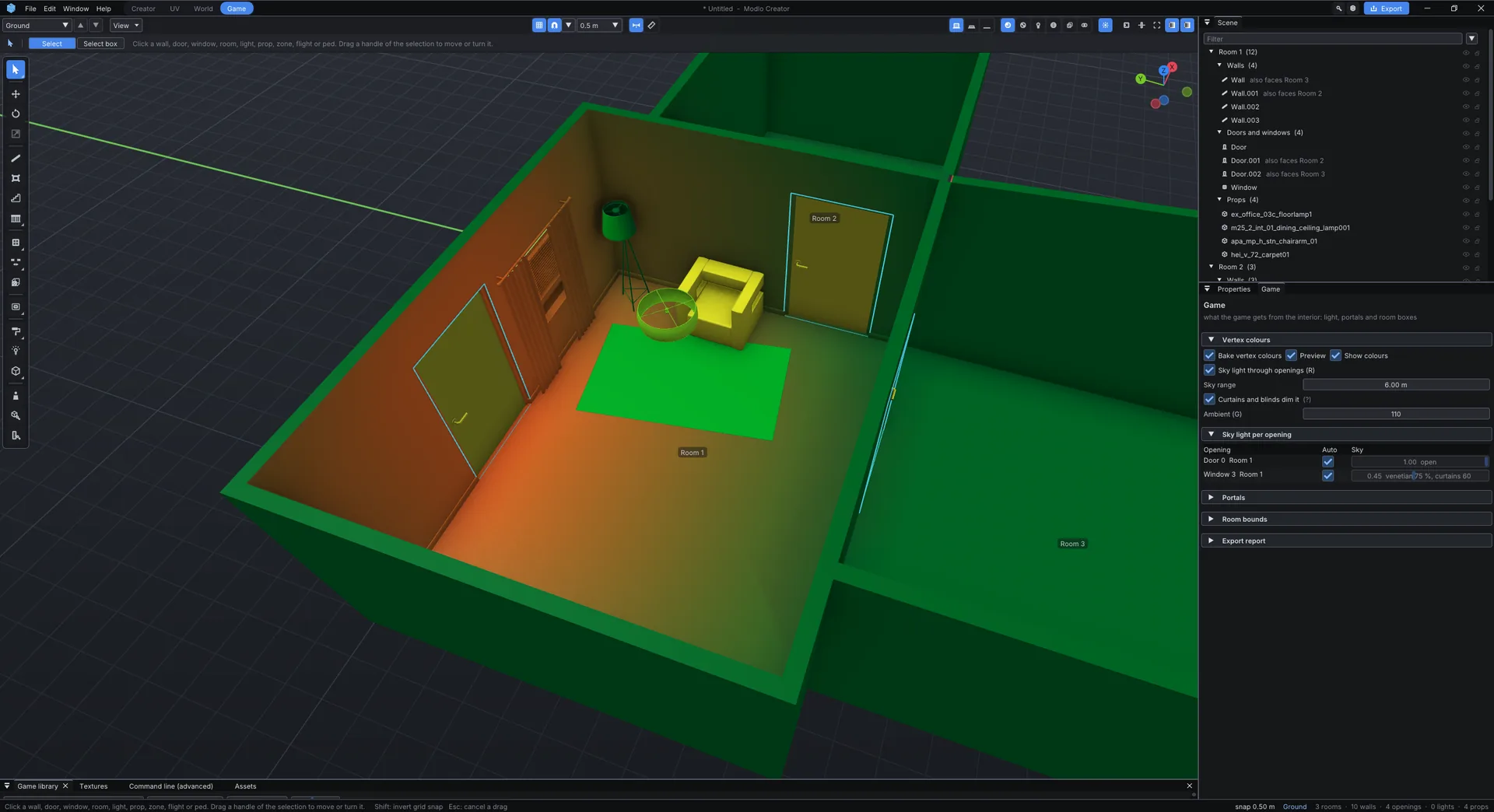The height and width of the screenshot is (812, 1494).
Task: Uncheck the Preview checkbox
Action: 1291,355
